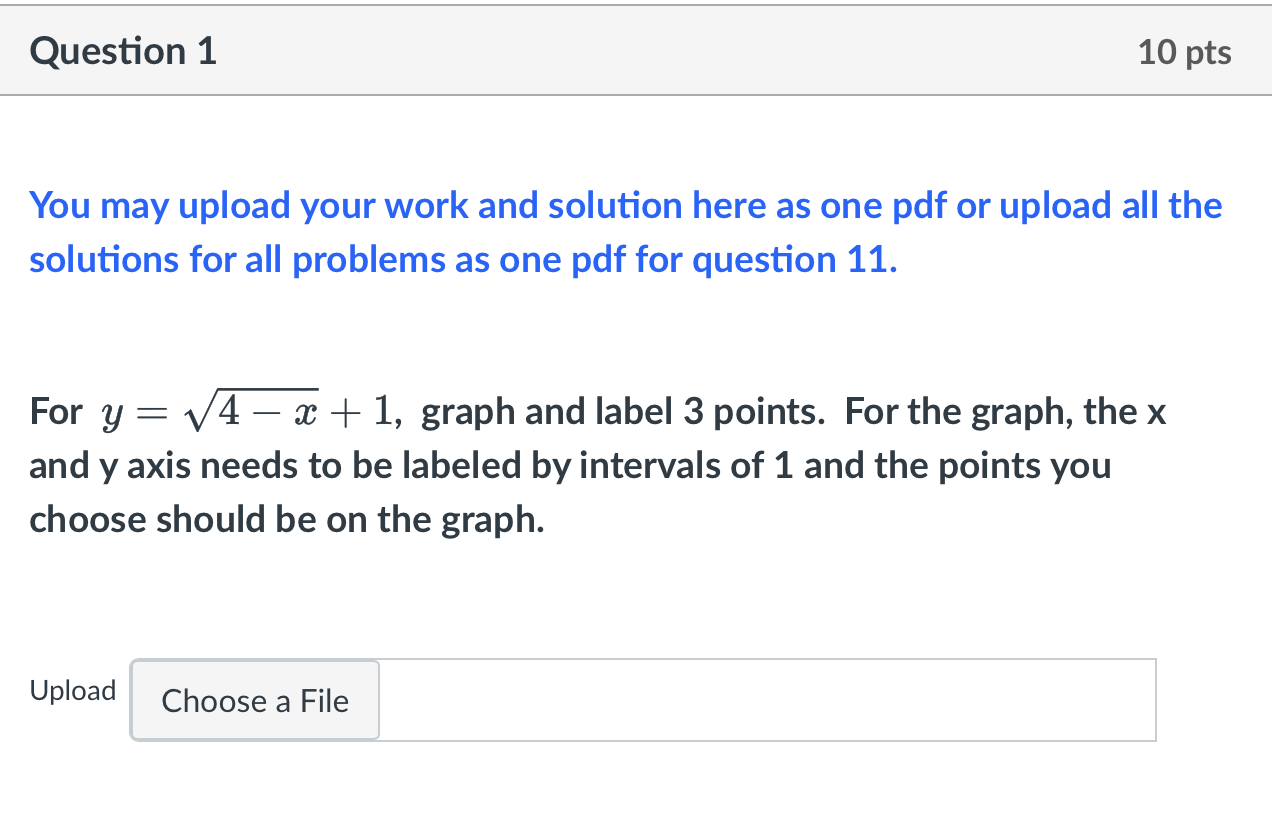Click the points value shown for Question 1

pos(1185,51)
